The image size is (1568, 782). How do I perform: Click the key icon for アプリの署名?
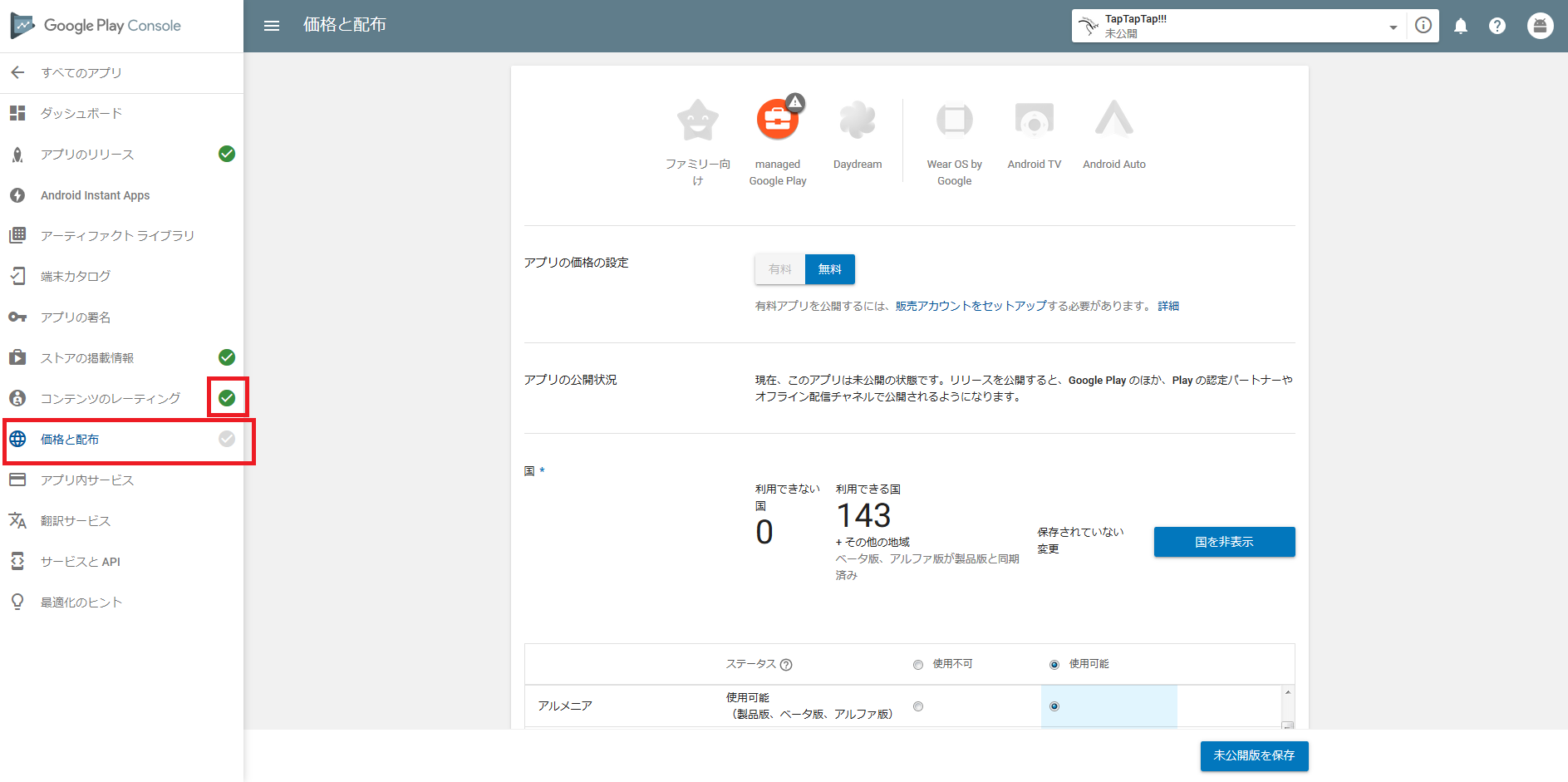pyautogui.click(x=17, y=317)
